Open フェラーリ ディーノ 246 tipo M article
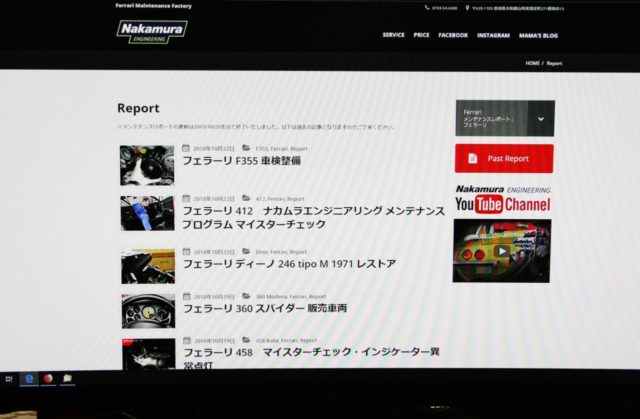This screenshot has width=640, height=419. click(x=289, y=264)
